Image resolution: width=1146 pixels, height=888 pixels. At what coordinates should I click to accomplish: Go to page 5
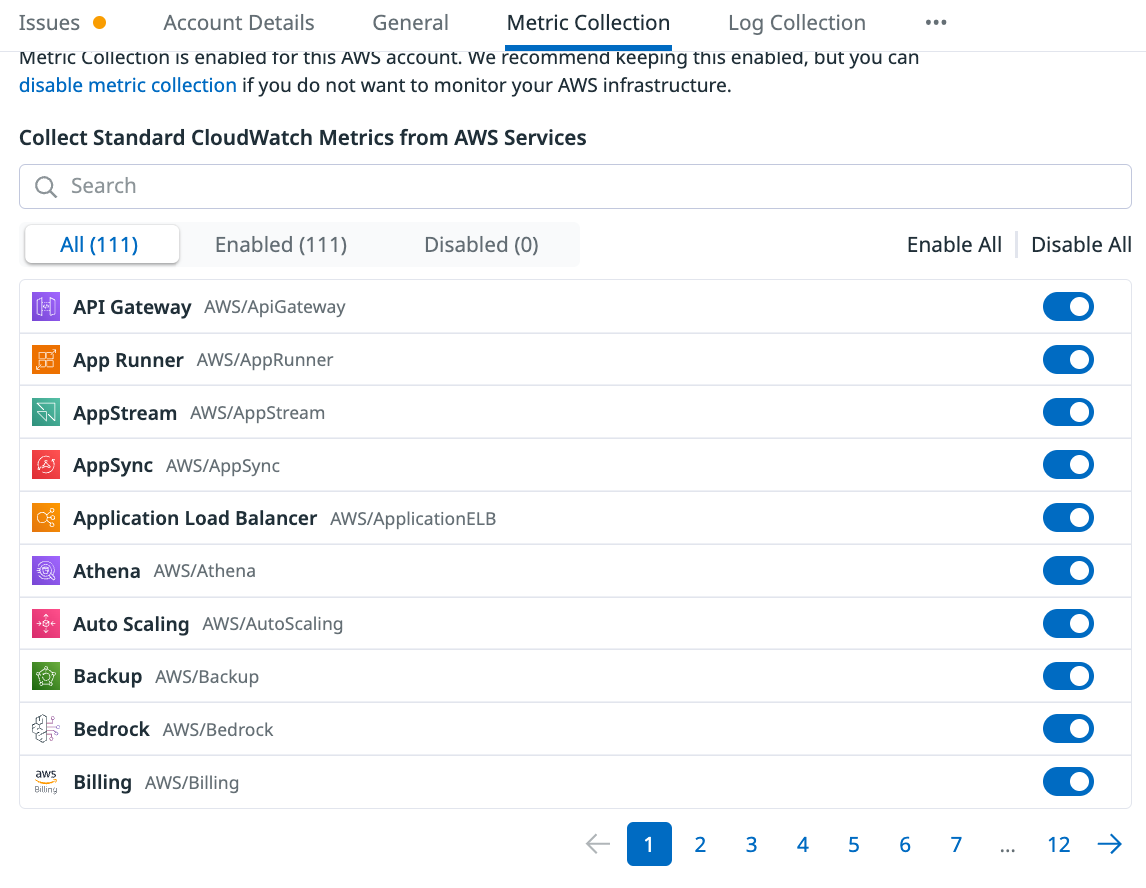pos(854,844)
